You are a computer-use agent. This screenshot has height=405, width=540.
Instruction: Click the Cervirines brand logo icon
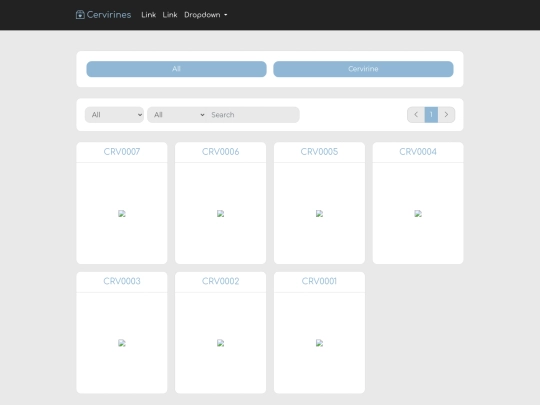pos(80,15)
